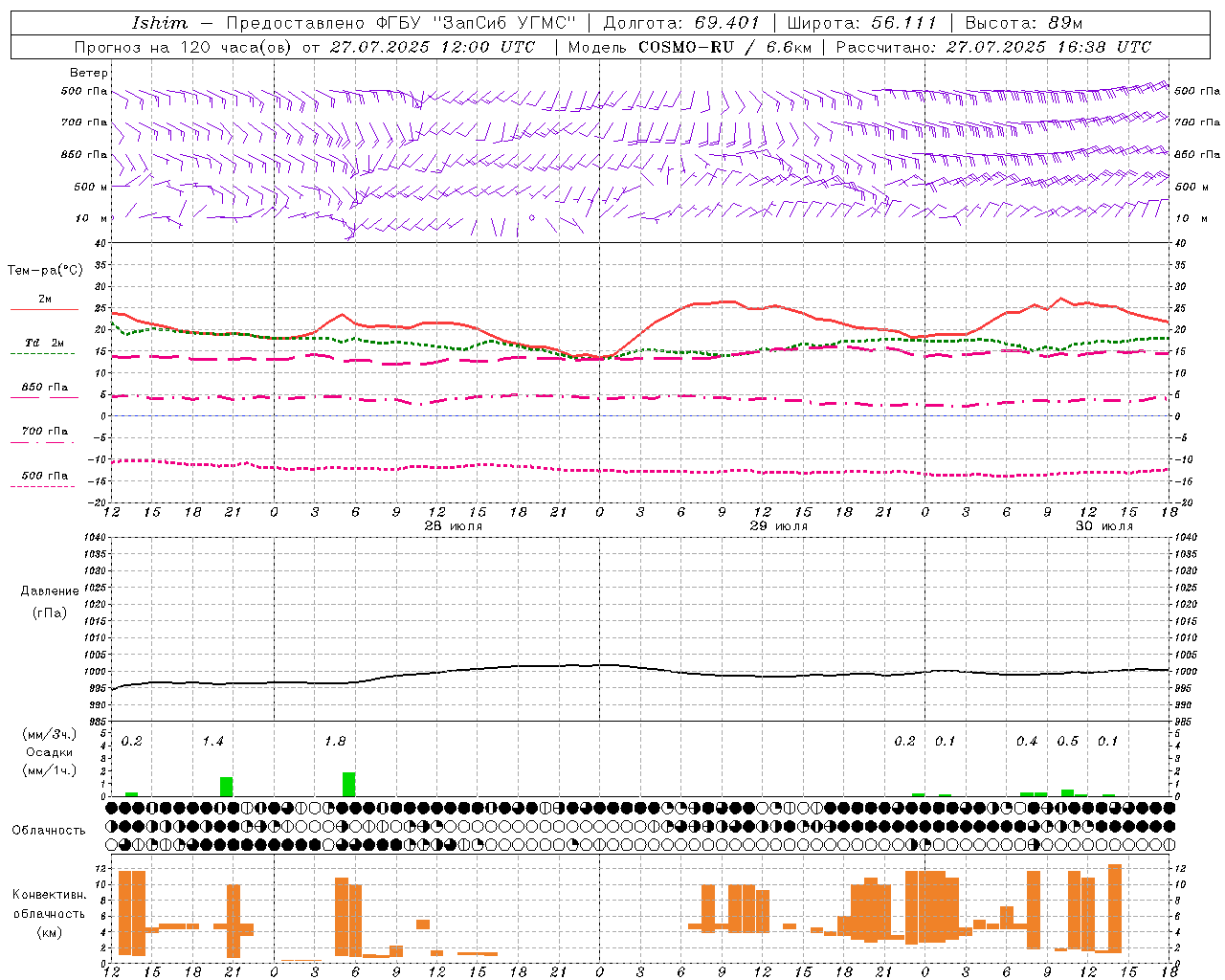The image size is (1225, 980).
Task: Select the "Широта: 56.111" header field
Action: (861, 23)
